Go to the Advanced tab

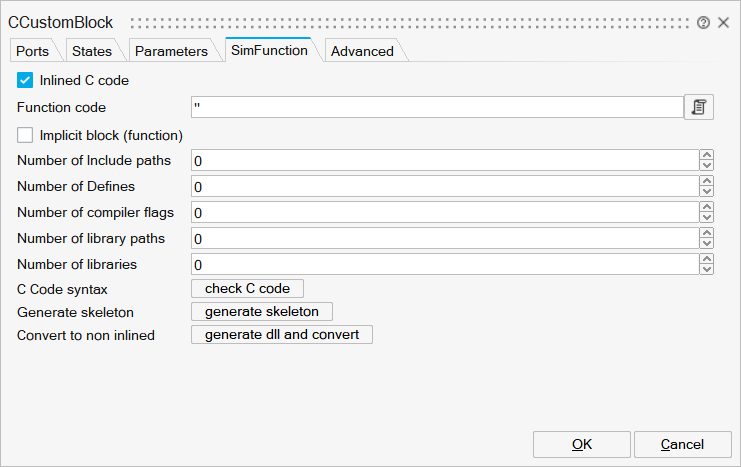tap(362, 51)
